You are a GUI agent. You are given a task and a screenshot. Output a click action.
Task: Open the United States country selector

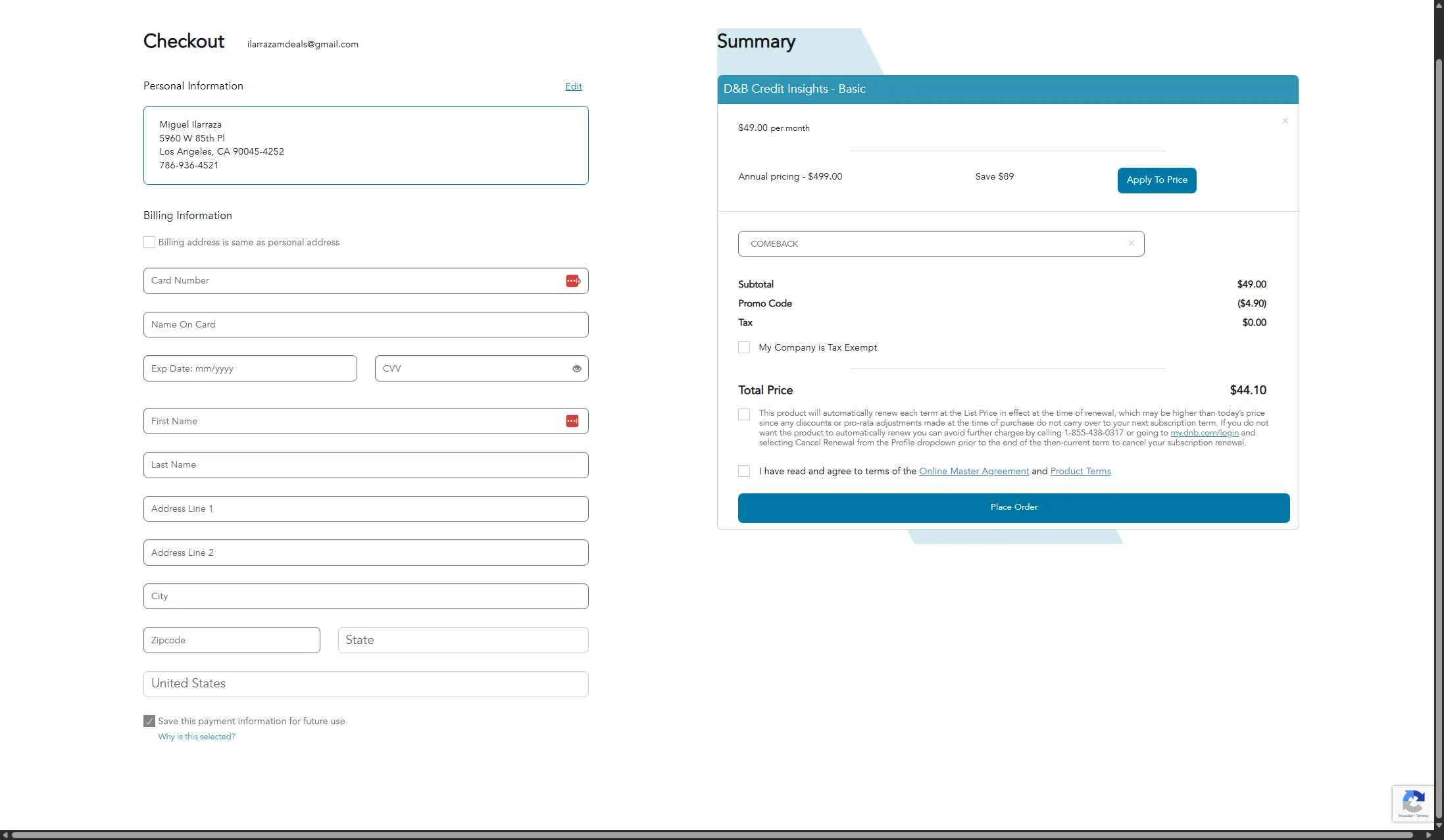click(x=366, y=684)
